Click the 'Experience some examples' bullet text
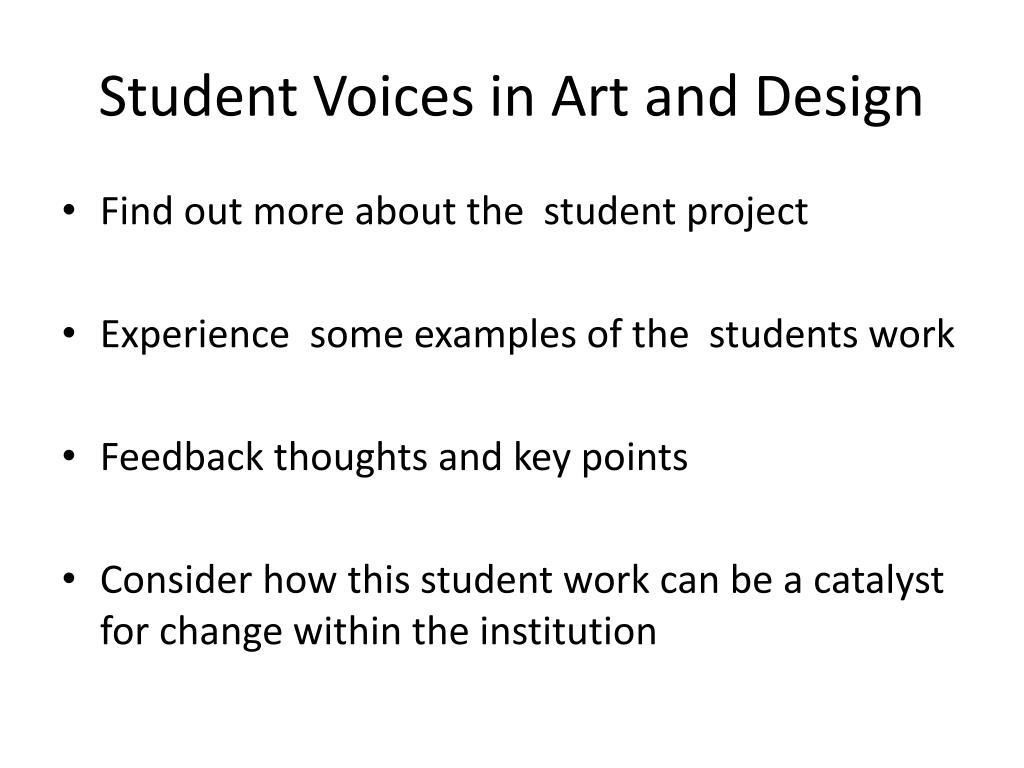The image size is (1024, 768). [527, 335]
